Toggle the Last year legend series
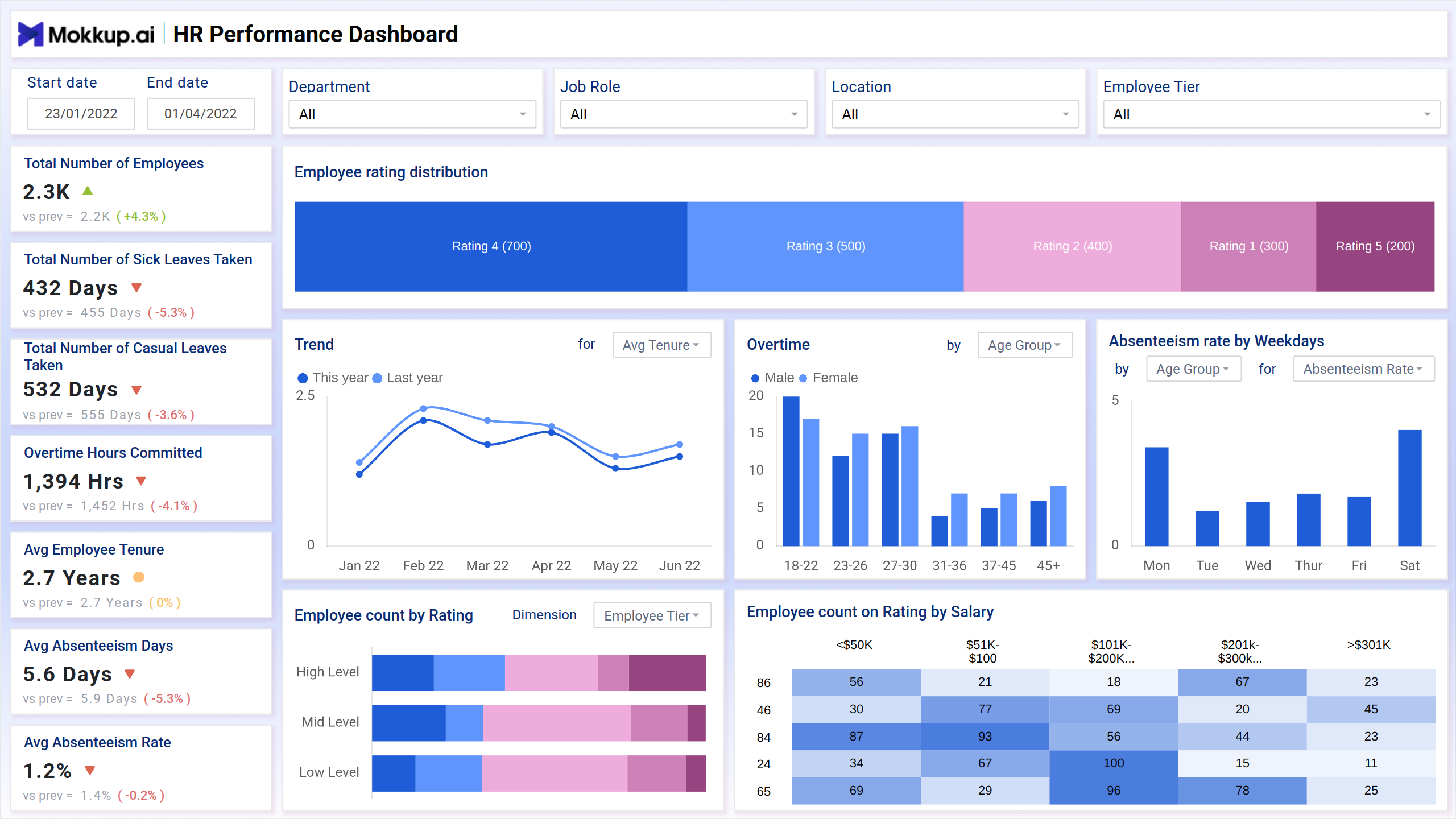This screenshot has width=1456, height=819. (x=408, y=378)
